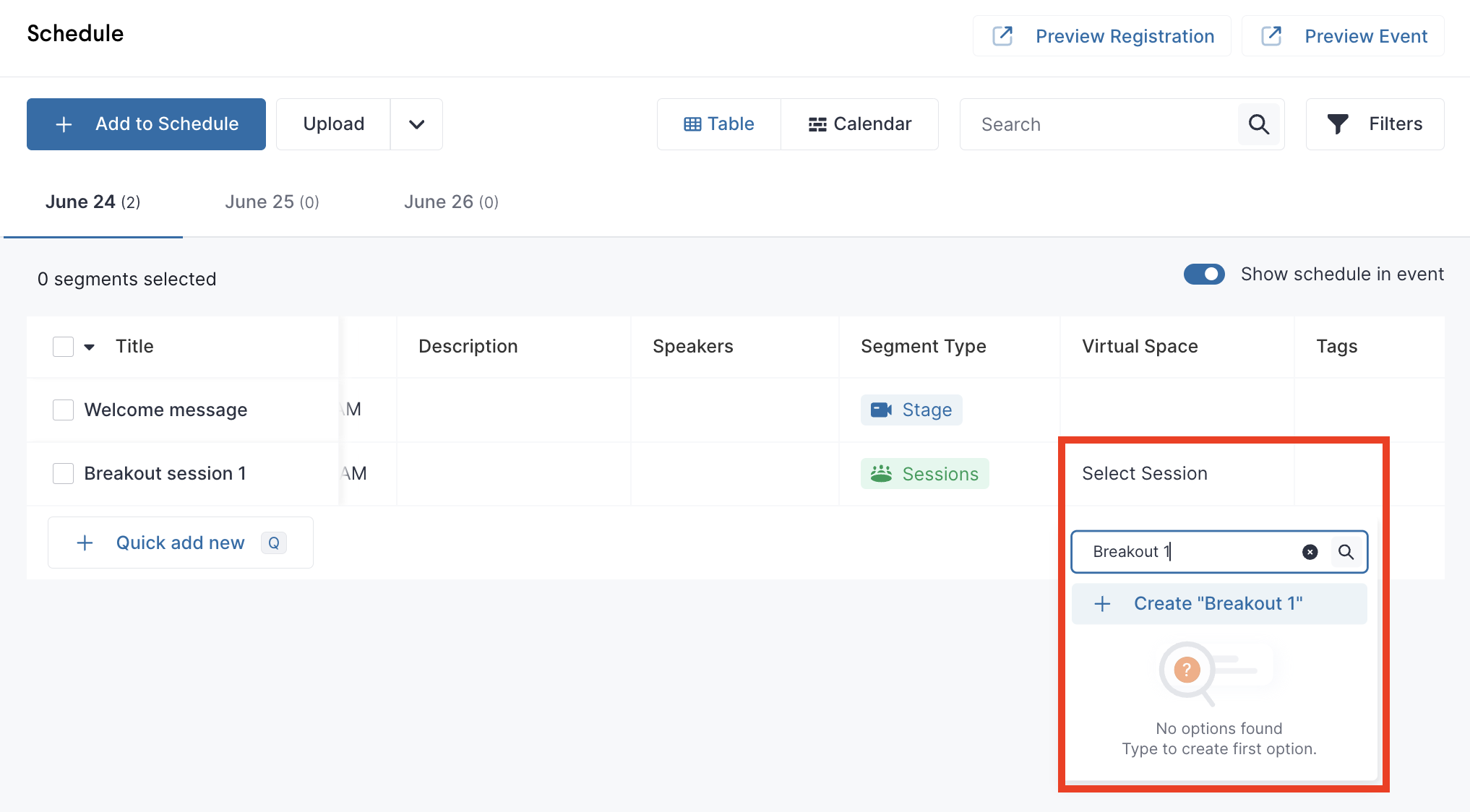Viewport: 1470px width, 812px height.
Task: Click the plus icon beside Create Breakout 1
Action: coord(1102,604)
